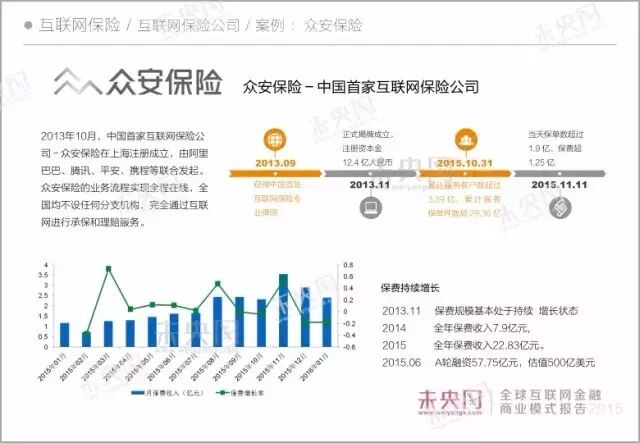
Task: Click the text 正式揭牌成立
Action: tap(368, 134)
